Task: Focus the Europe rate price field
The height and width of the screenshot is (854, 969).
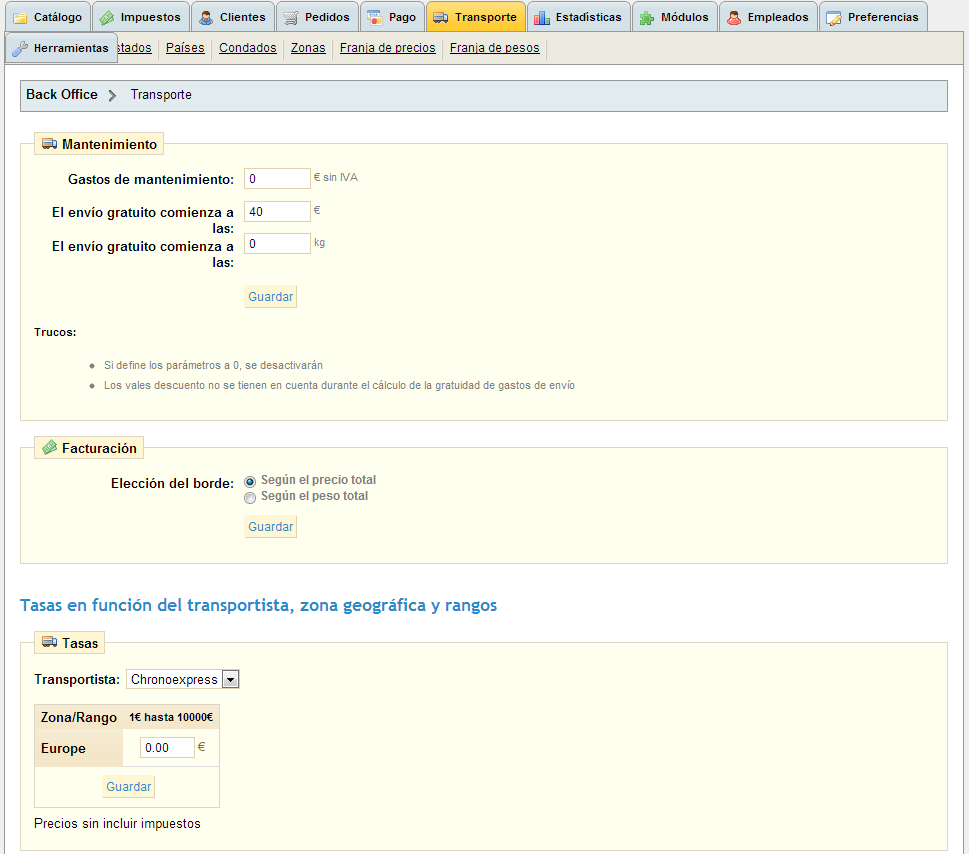Action: pyautogui.click(x=167, y=748)
